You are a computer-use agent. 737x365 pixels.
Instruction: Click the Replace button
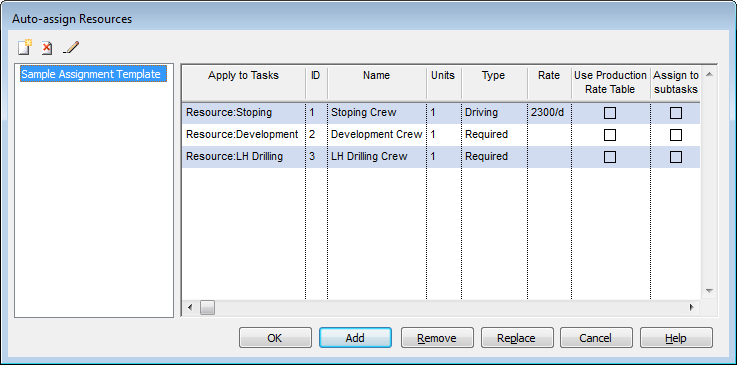point(516,338)
